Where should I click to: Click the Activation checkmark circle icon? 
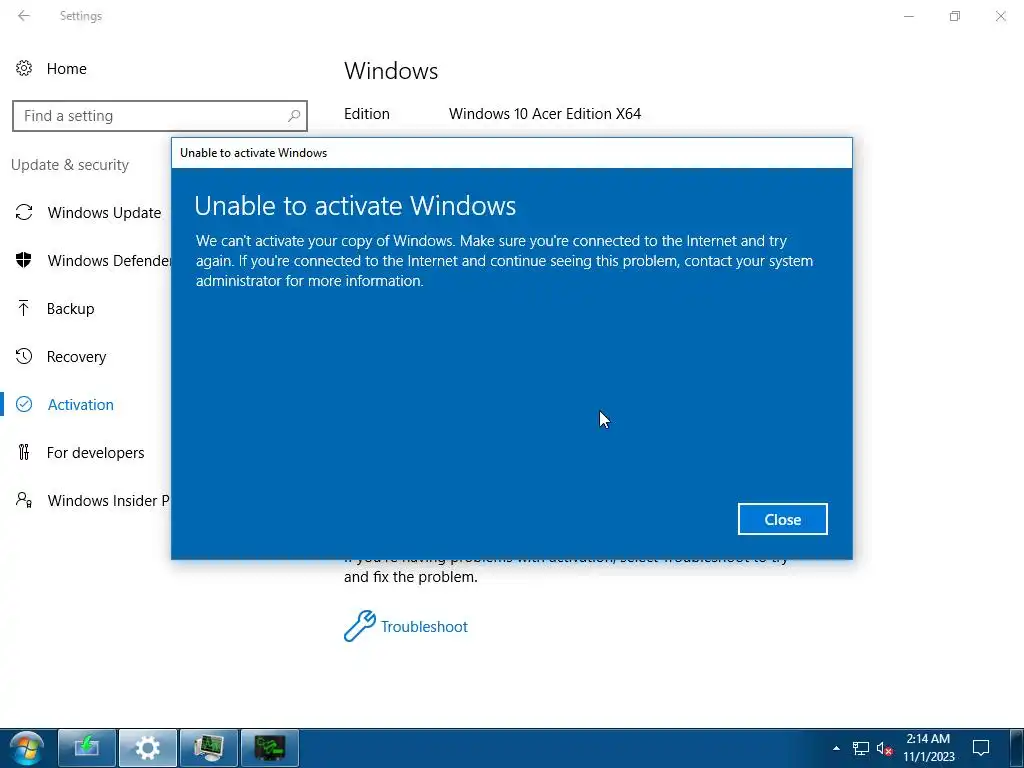(24, 404)
